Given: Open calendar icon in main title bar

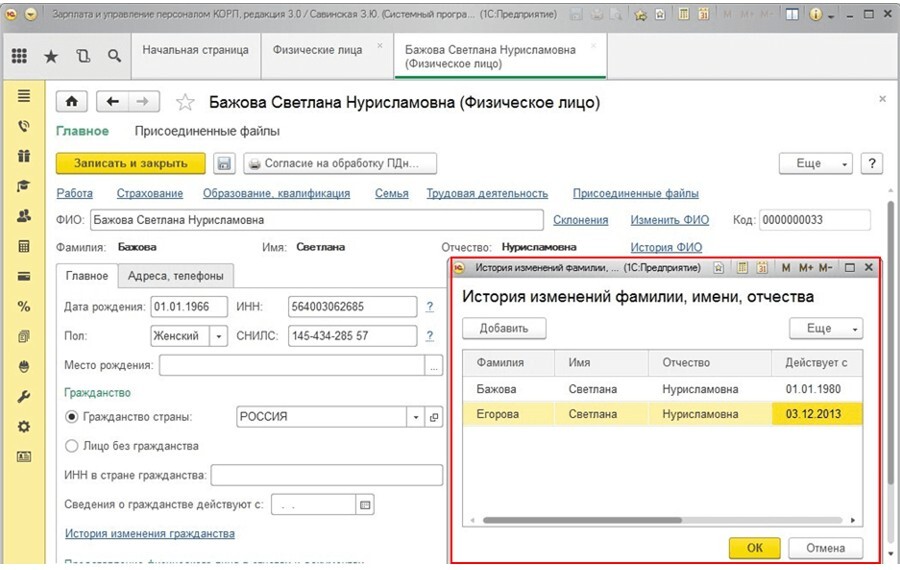Looking at the screenshot, I should point(704,14).
